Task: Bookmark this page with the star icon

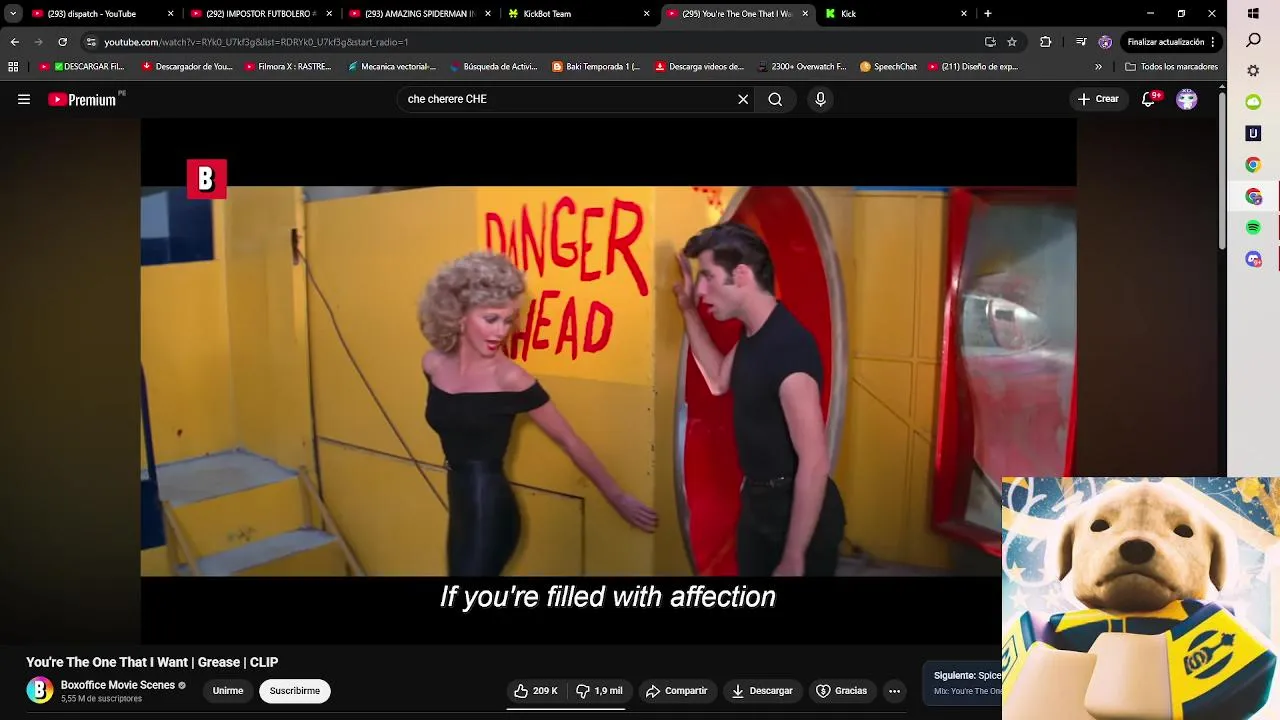Action: 1012,42
